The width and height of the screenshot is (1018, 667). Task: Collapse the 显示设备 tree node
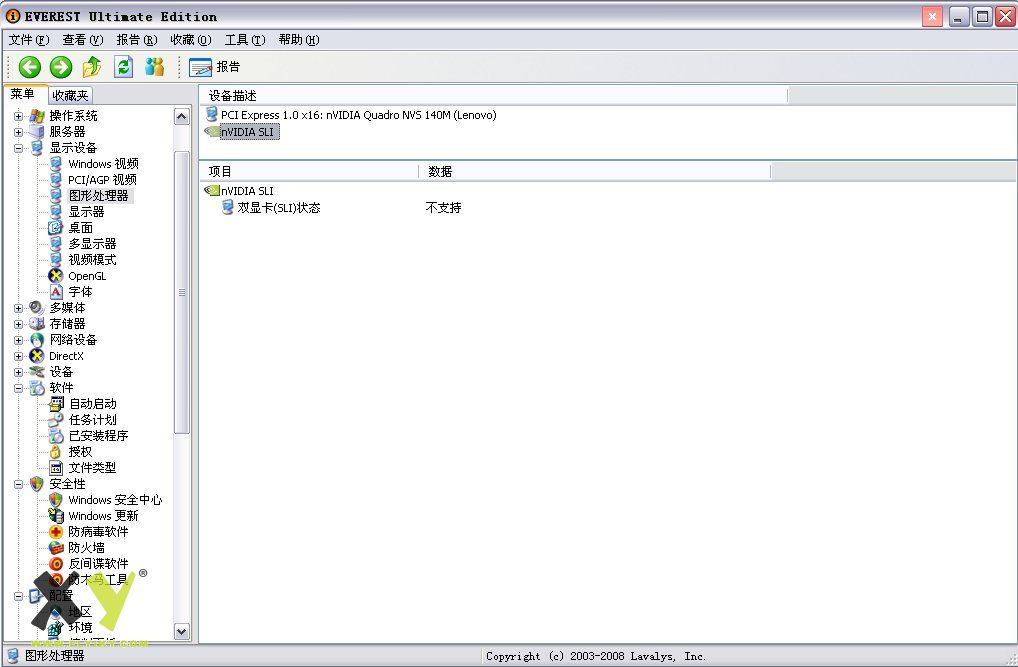coord(18,148)
